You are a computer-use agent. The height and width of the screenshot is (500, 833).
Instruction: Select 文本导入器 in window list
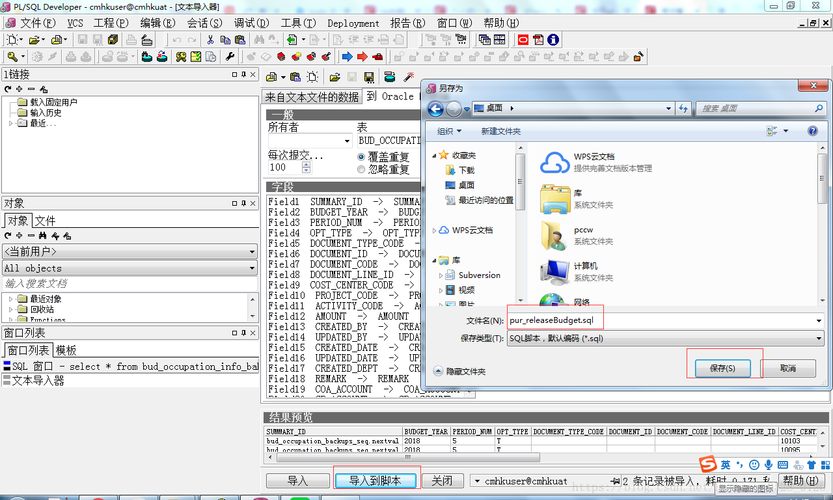click(x=33, y=380)
